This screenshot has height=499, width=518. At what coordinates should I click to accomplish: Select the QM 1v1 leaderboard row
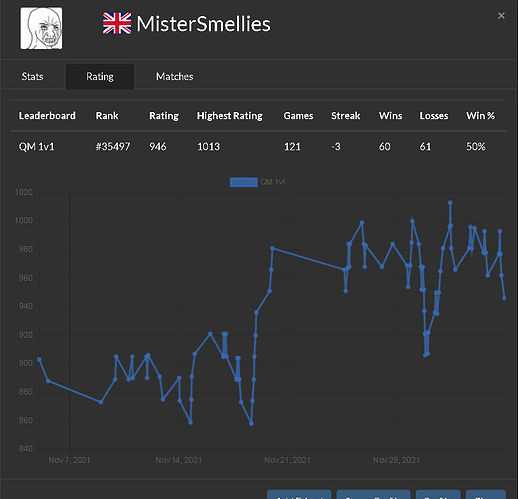[x=258, y=146]
